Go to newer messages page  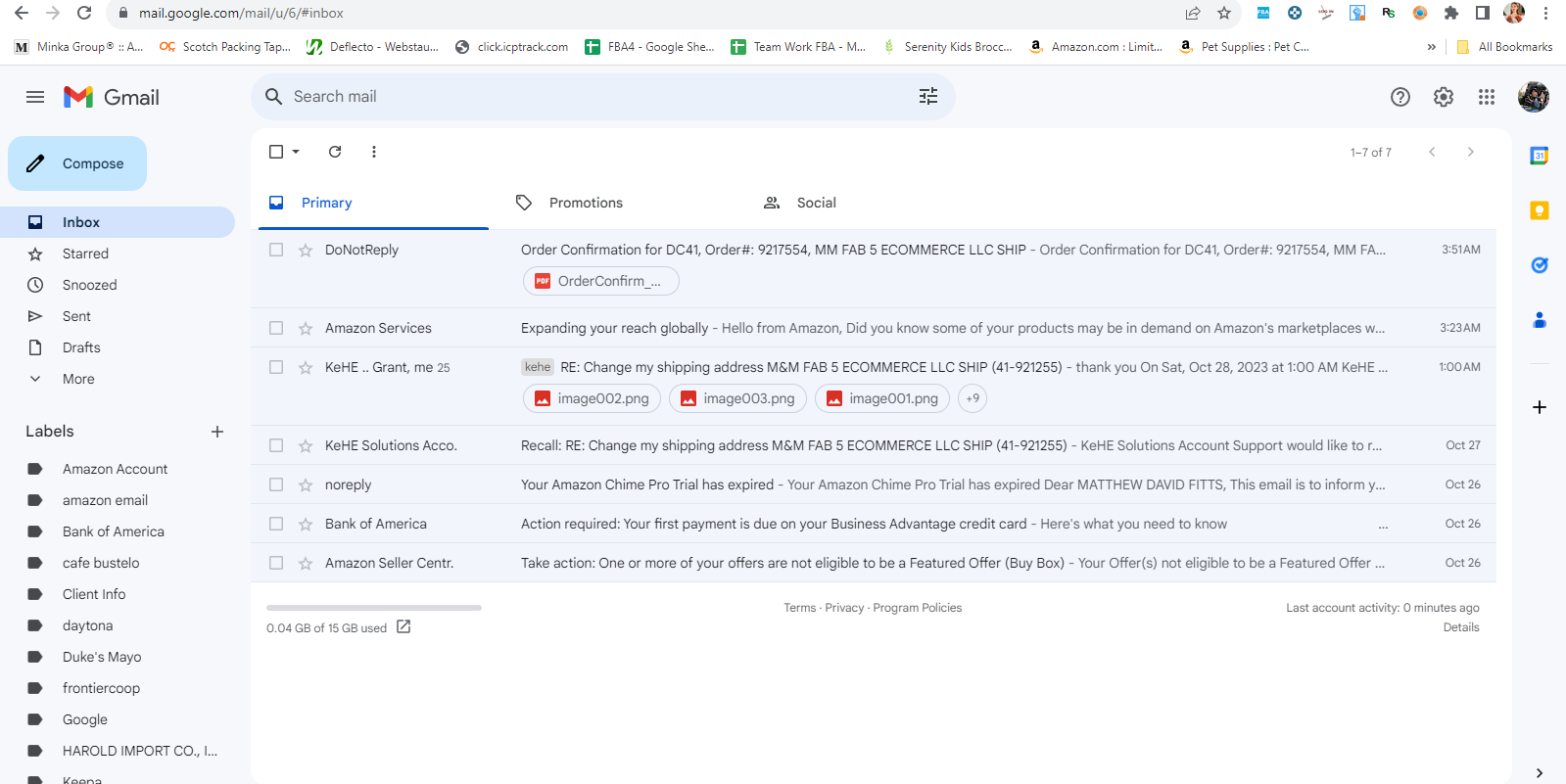1432,152
